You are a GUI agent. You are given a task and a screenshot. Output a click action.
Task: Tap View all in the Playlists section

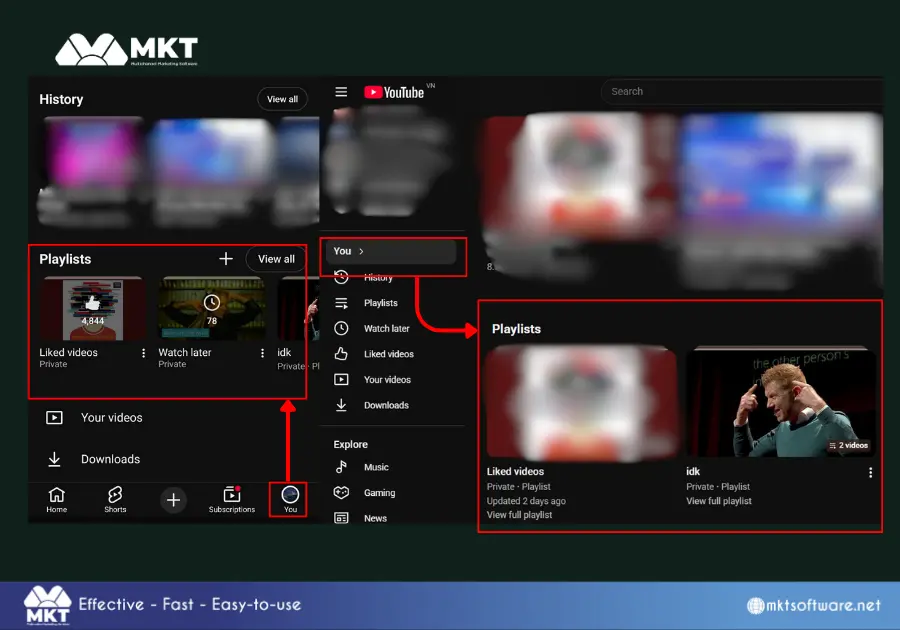click(276, 259)
